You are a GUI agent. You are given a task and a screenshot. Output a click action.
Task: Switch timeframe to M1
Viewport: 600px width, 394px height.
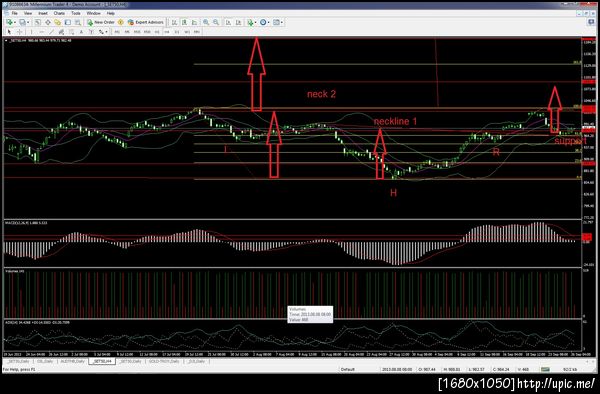117,32
